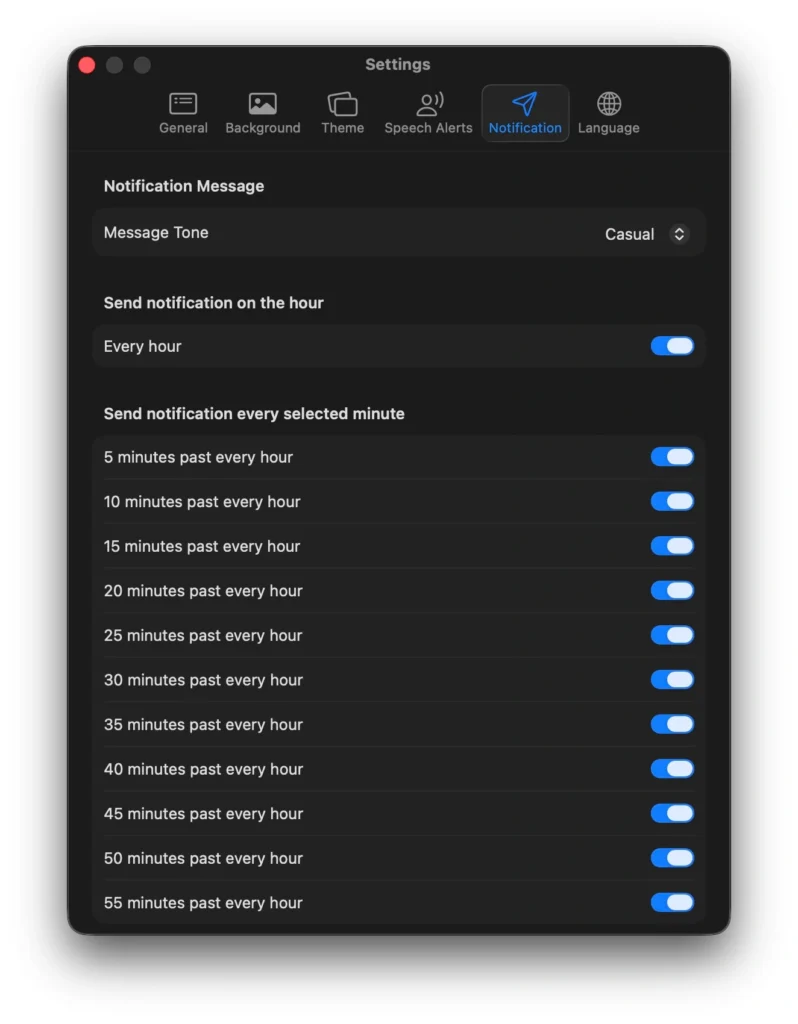
Task: Turn off 5 minutes past every hour
Action: click(x=672, y=457)
